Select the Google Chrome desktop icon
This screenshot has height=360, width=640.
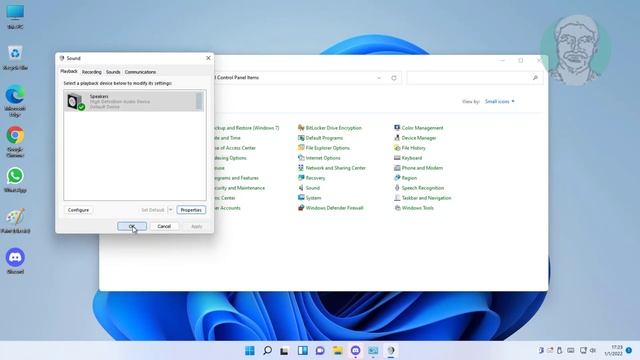pos(15,142)
